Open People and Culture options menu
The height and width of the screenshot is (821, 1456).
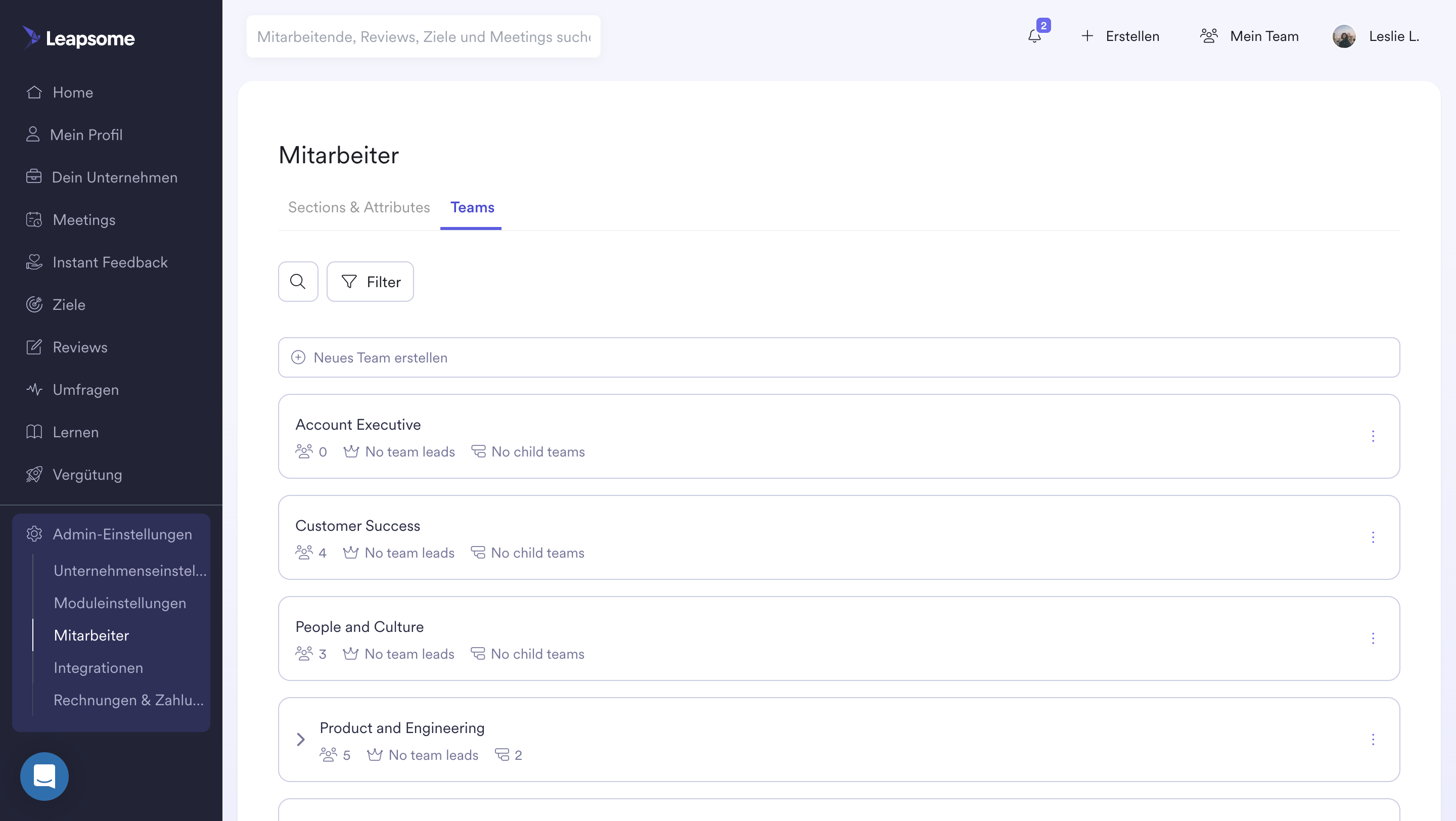coord(1373,638)
